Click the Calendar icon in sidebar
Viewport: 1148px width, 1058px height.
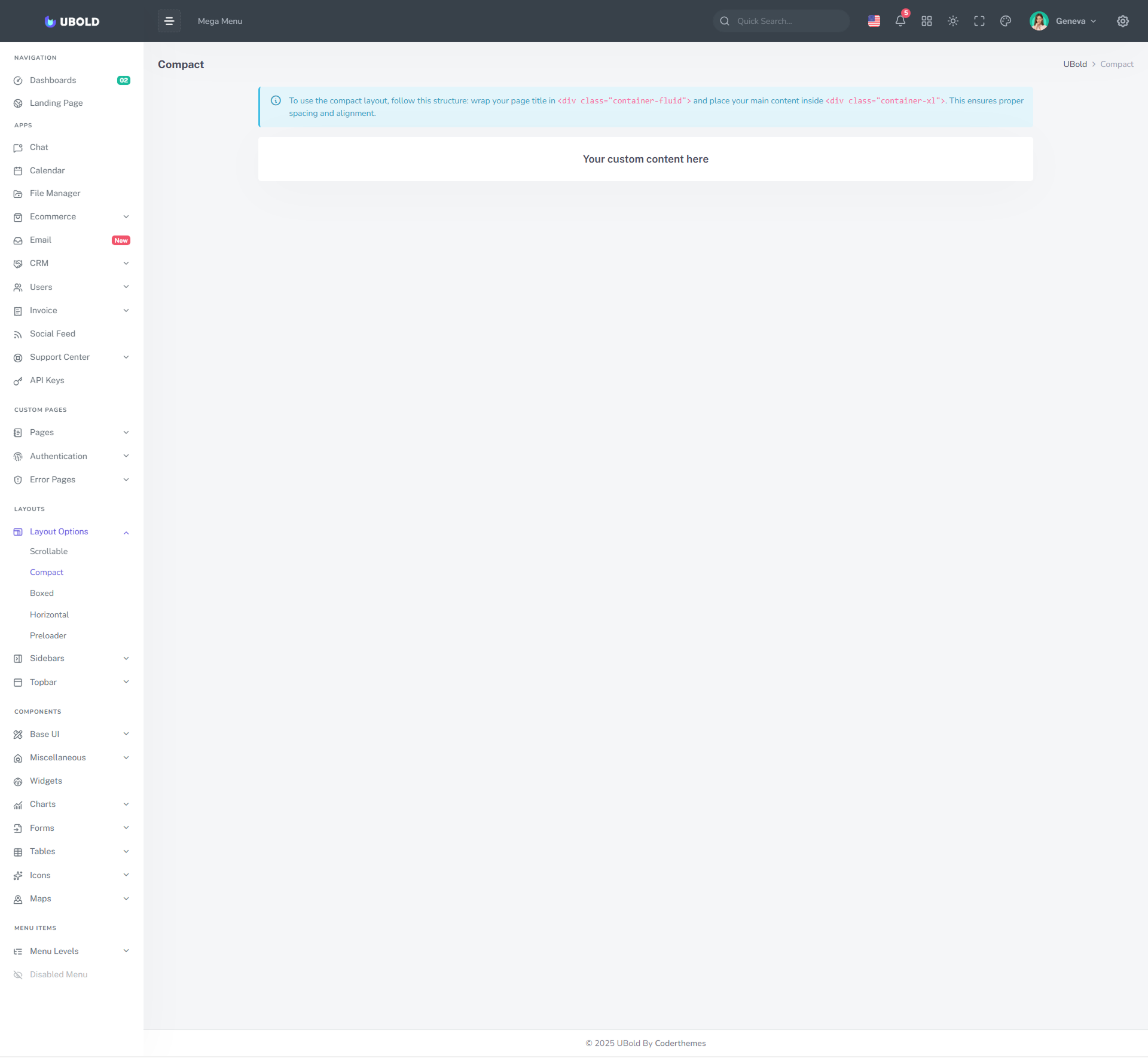coord(18,171)
